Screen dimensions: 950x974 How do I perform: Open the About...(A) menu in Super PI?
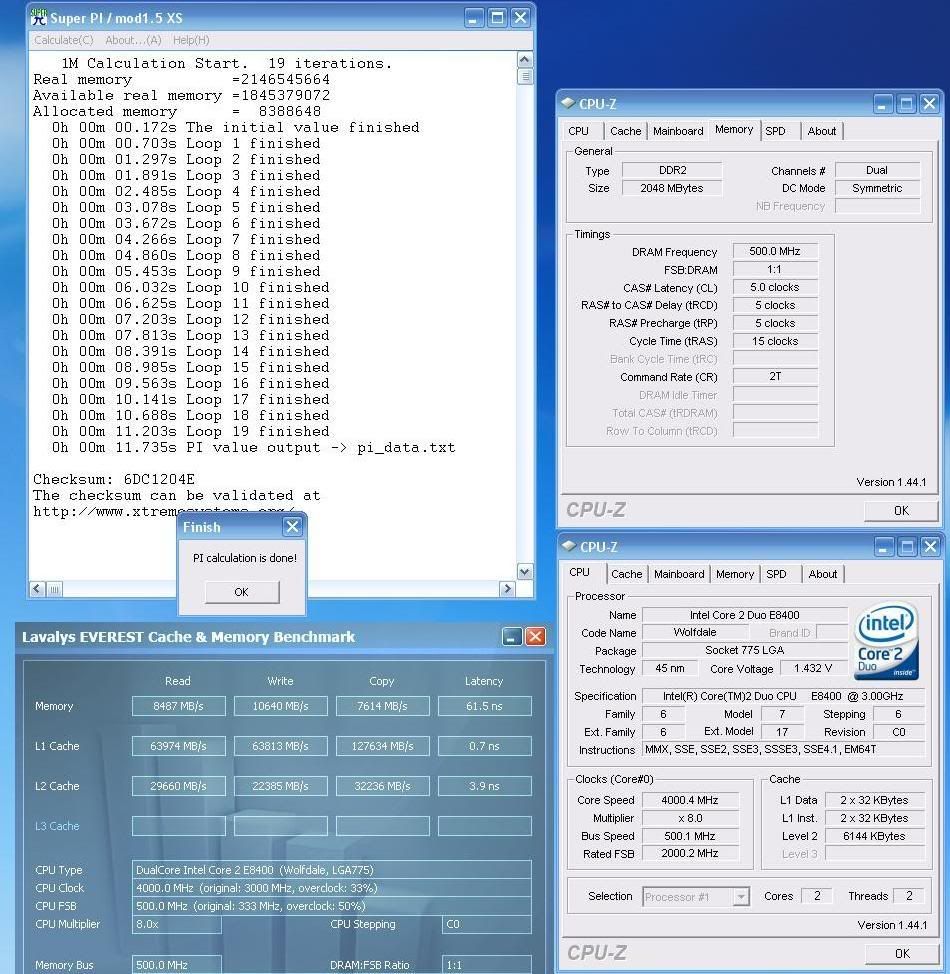(133, 40)
